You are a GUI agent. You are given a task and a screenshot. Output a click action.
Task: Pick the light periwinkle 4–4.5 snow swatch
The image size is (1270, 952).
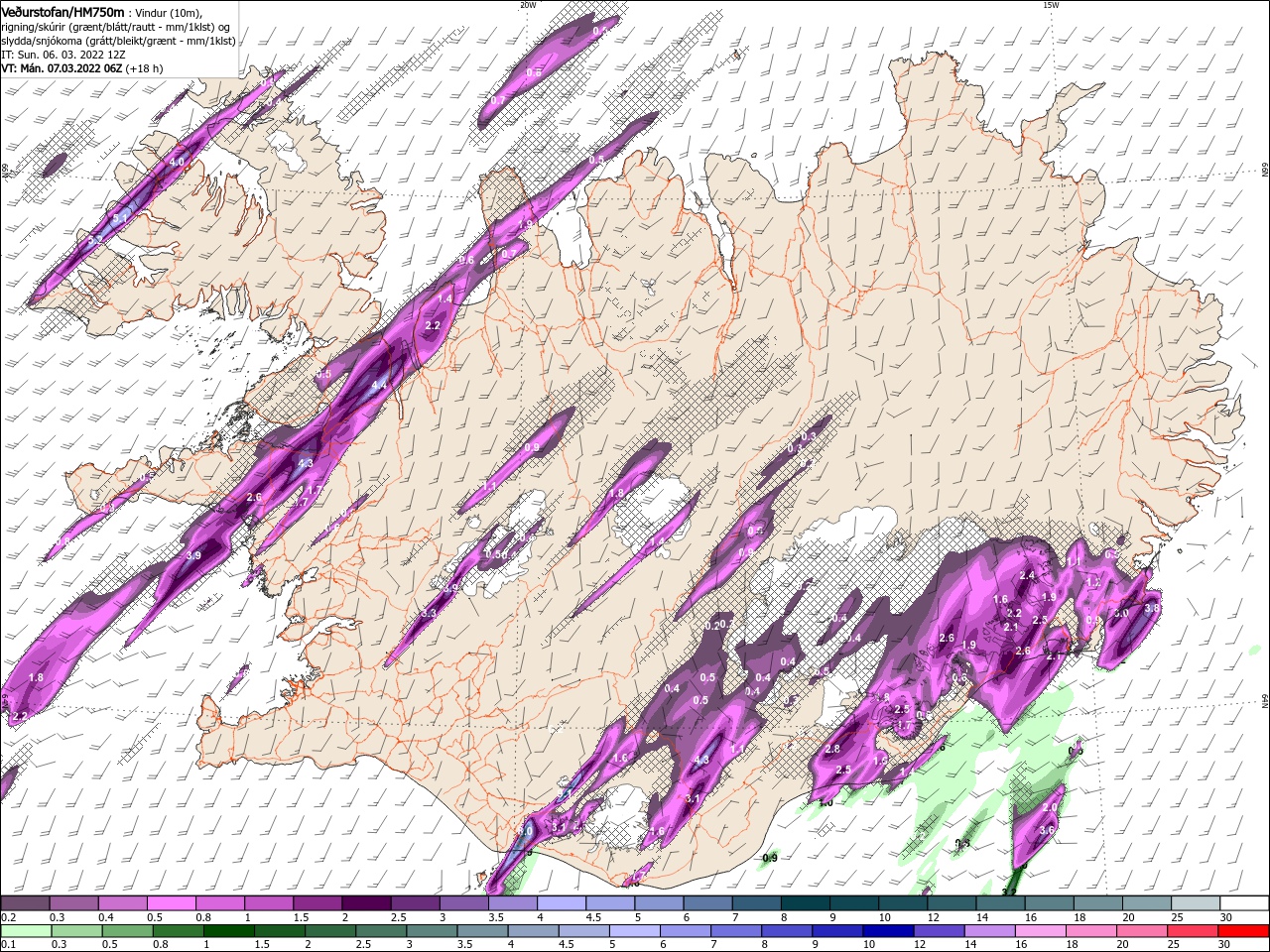pyautogui.click(x=562, y=903)
